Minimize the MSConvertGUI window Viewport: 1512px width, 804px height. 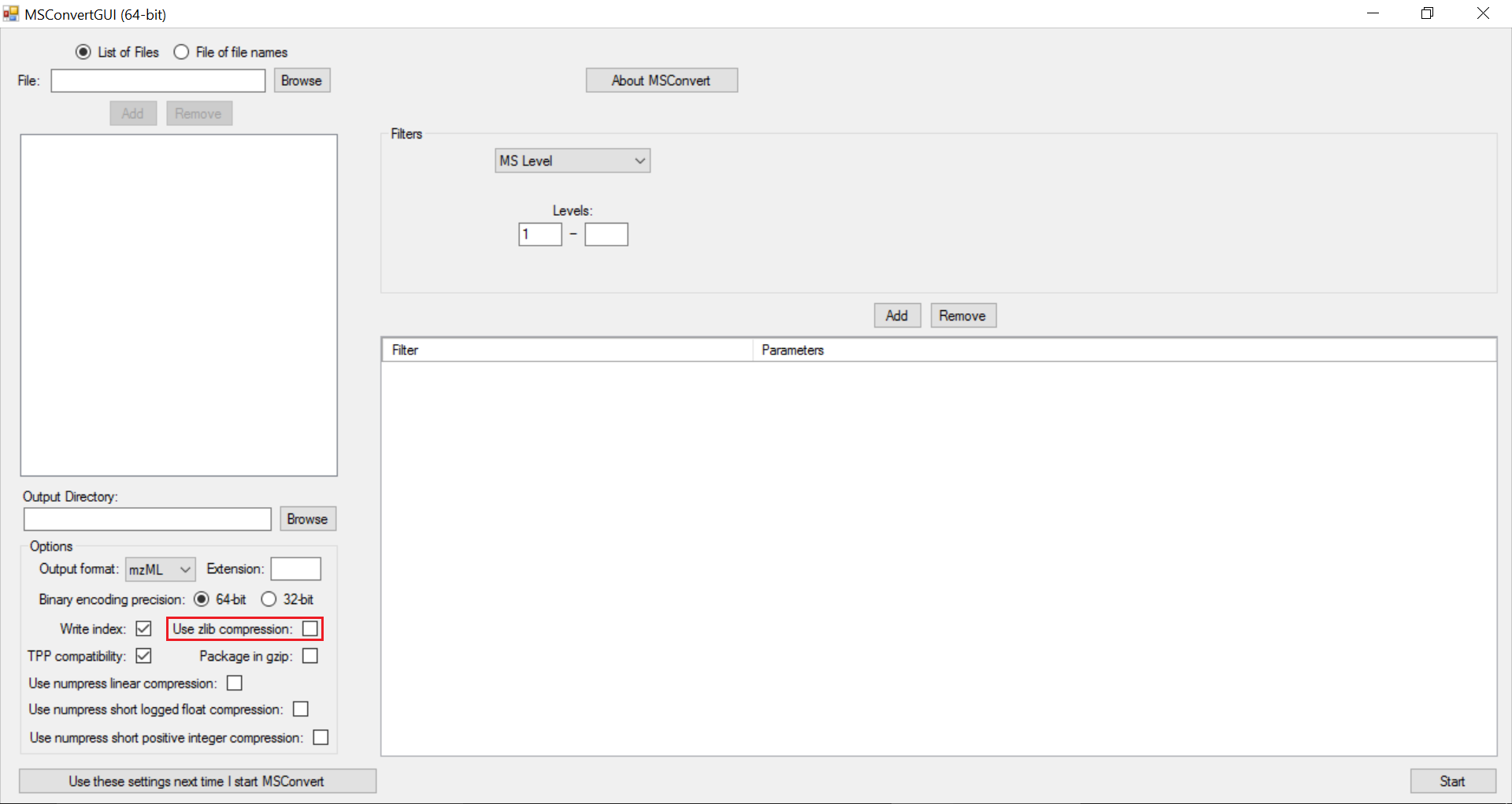click(x=1373, y=13)
